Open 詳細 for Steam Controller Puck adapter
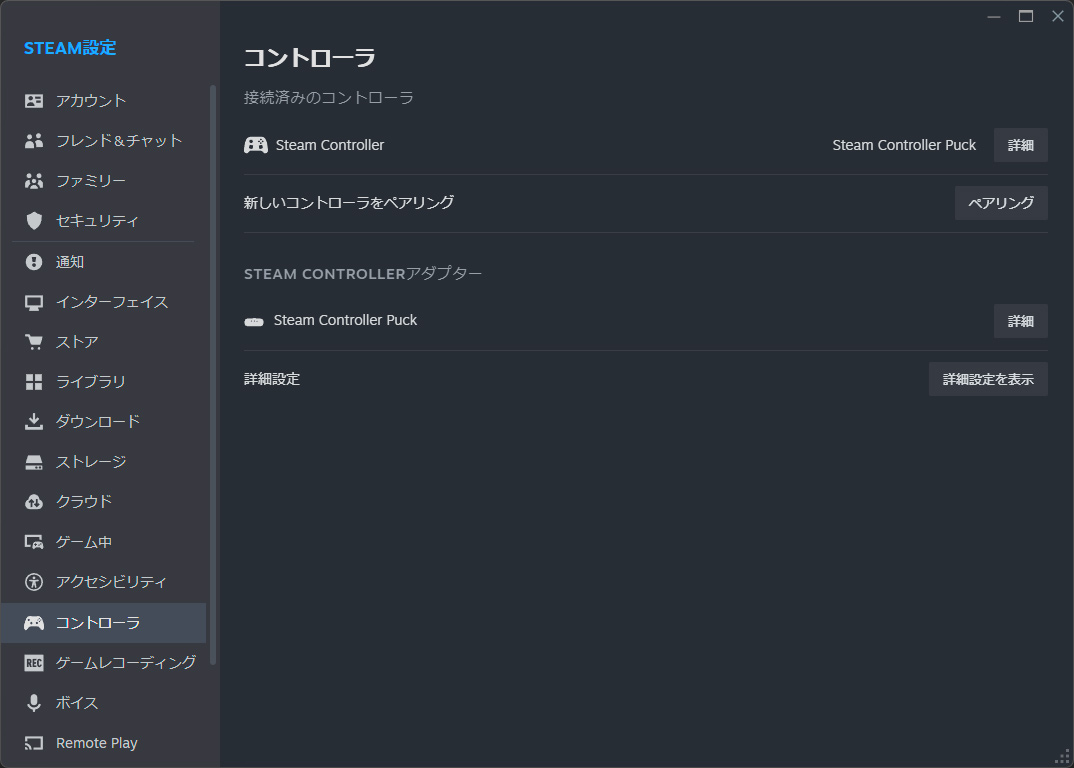1074x768 pixels. pyautogui.click(x=1021, y=321)
